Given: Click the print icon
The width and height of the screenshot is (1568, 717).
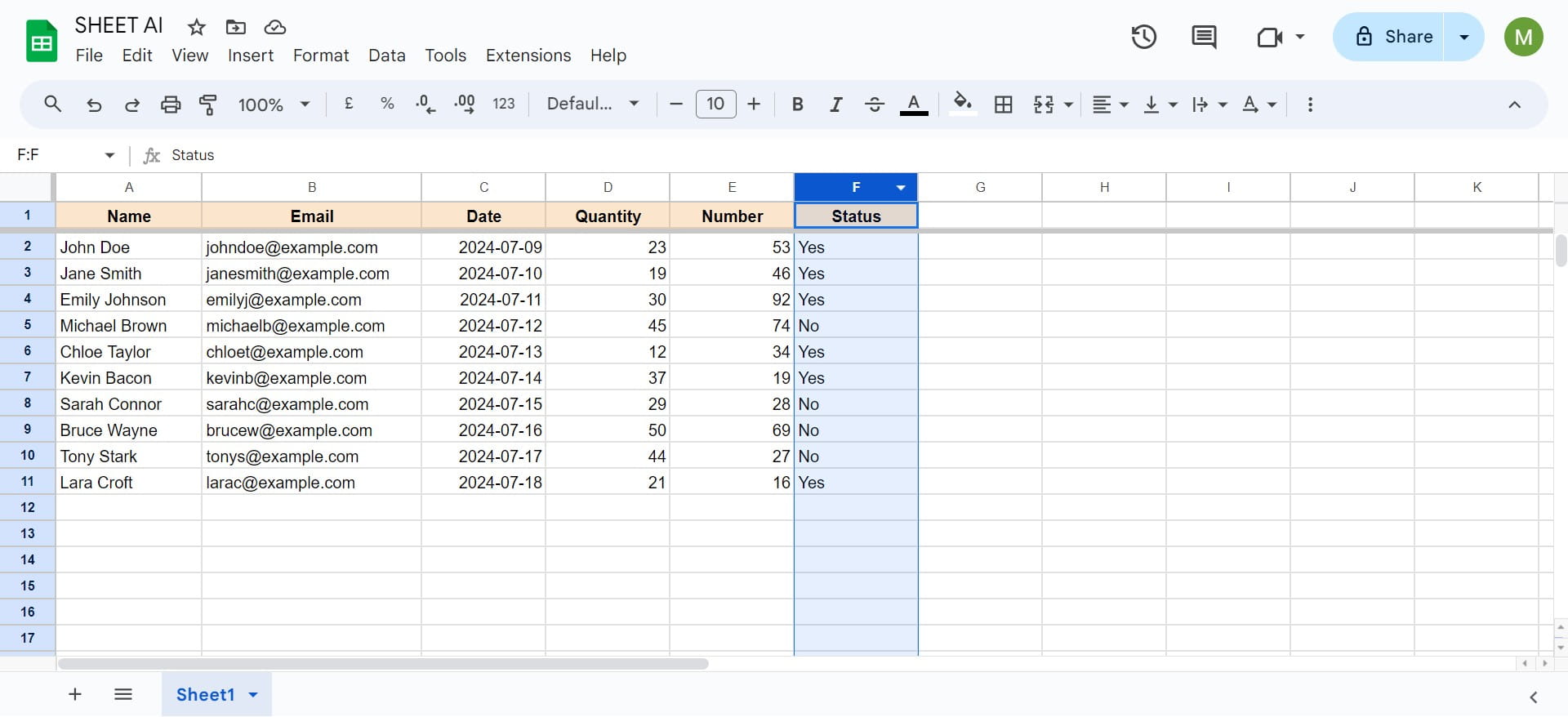Looking at the screenshot, I should 171,105.
